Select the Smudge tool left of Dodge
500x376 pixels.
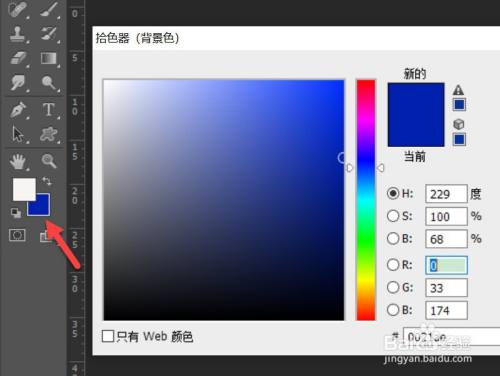point(18,82)
